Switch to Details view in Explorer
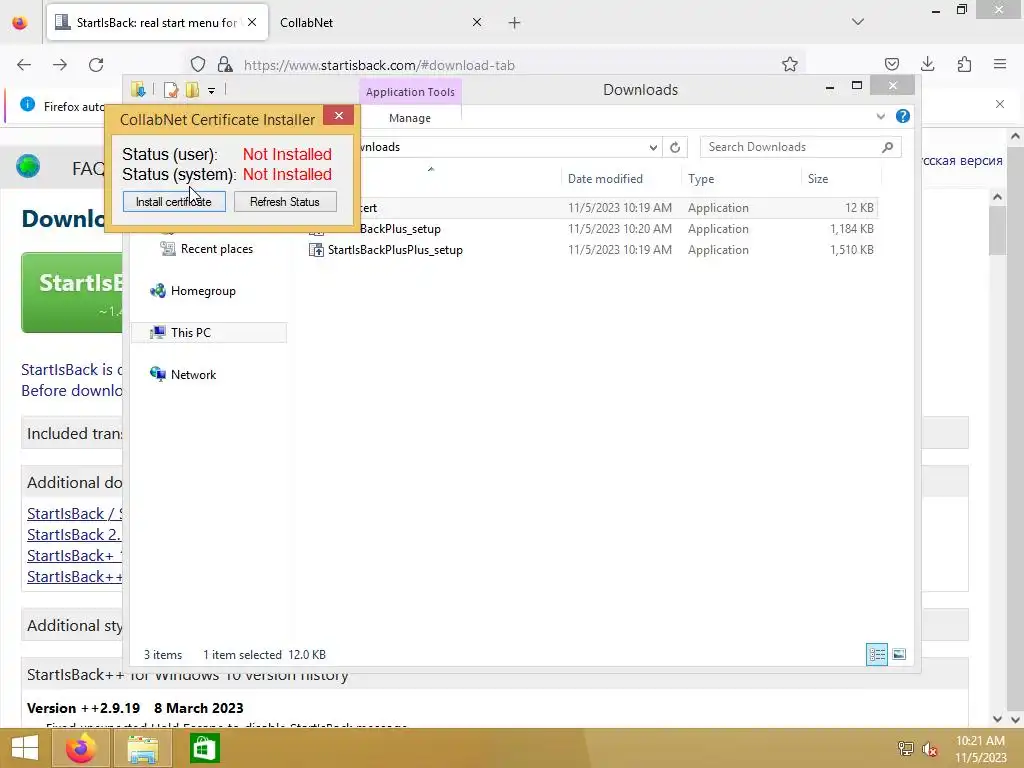 tap(876, 654)
